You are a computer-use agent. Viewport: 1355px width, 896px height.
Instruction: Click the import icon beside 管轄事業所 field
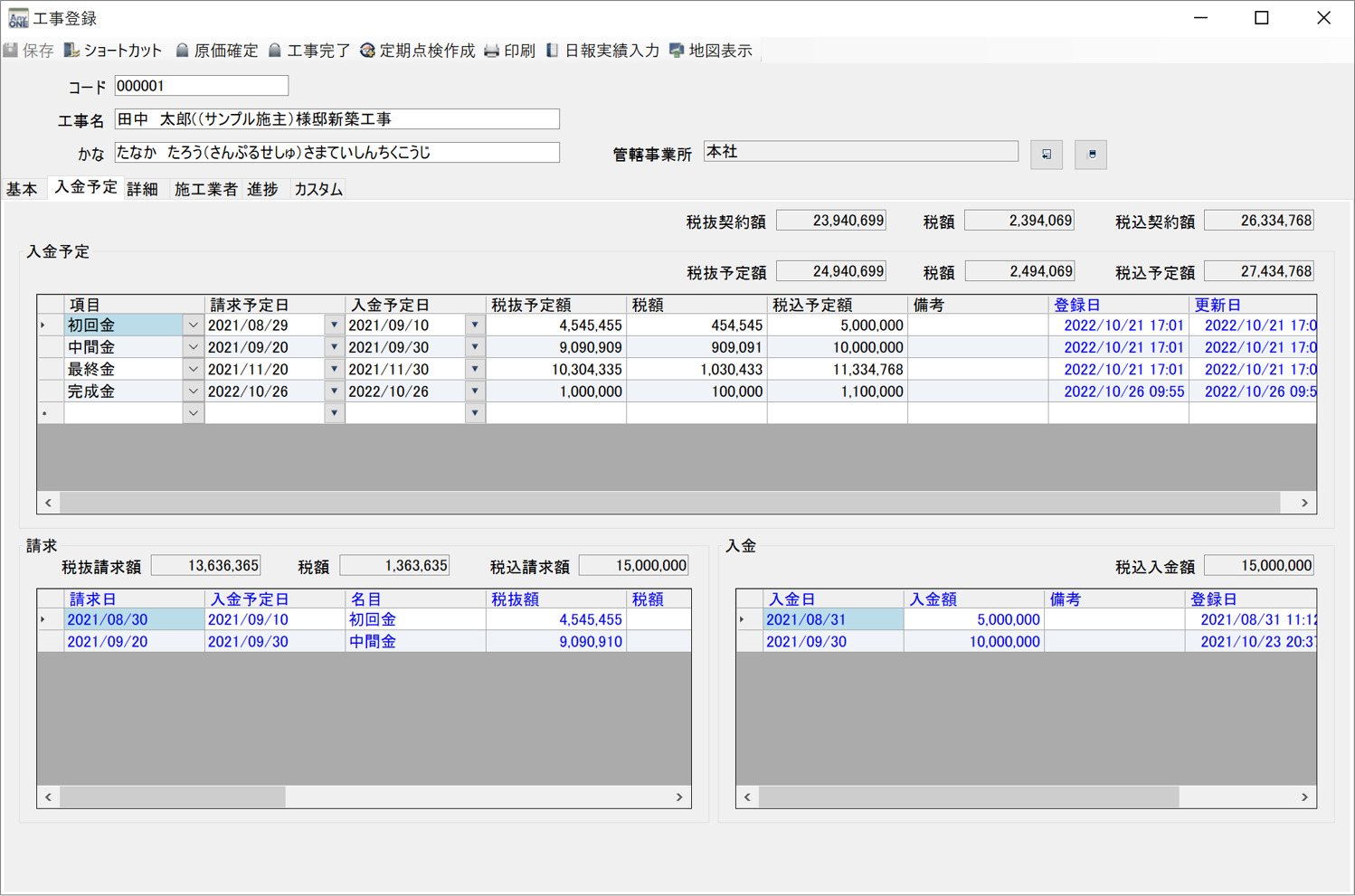(1046, 154)
